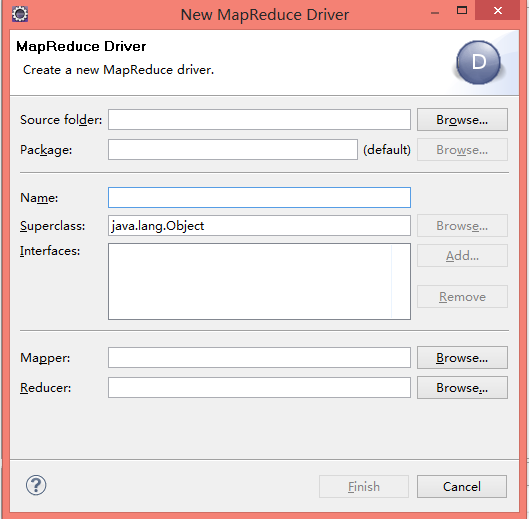Focus the Mapper input field
The image size is (529, 519).
coord(259,357)
